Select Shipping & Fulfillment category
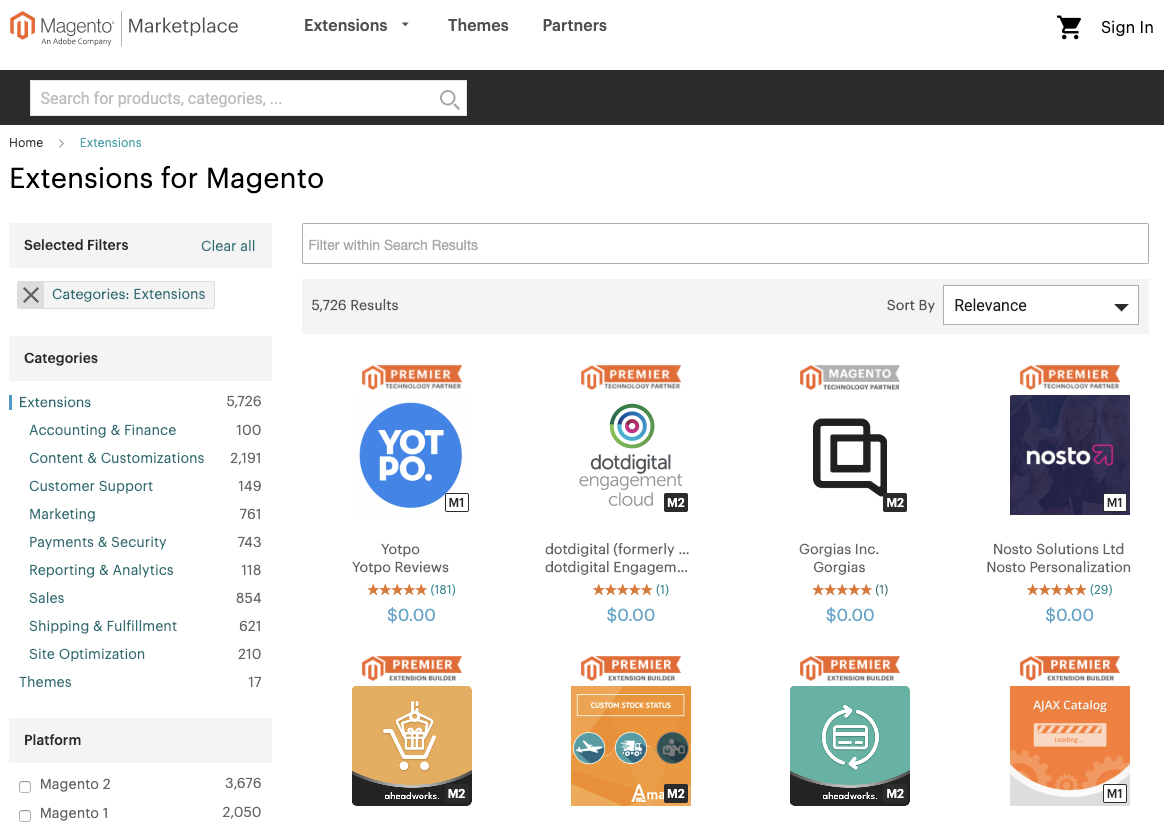The width and height of the screenshot is (1164, 829). [x=102, y=626]
